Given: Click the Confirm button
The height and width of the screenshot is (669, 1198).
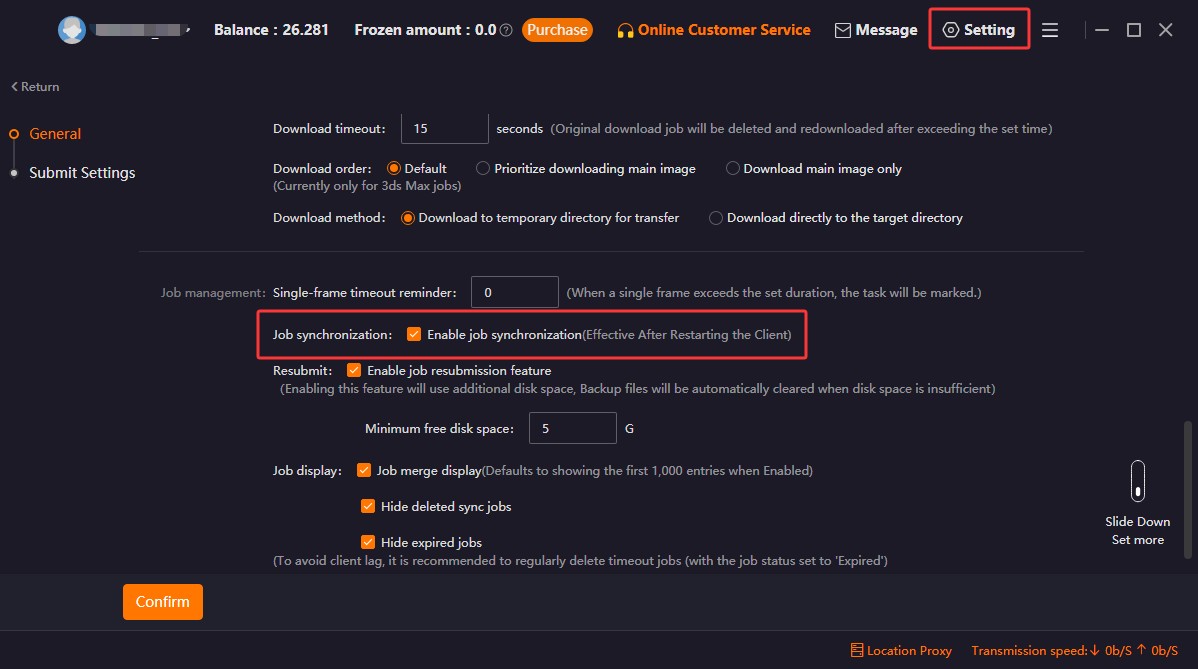Looking at the screenshot, I should [x=162, y=601].
